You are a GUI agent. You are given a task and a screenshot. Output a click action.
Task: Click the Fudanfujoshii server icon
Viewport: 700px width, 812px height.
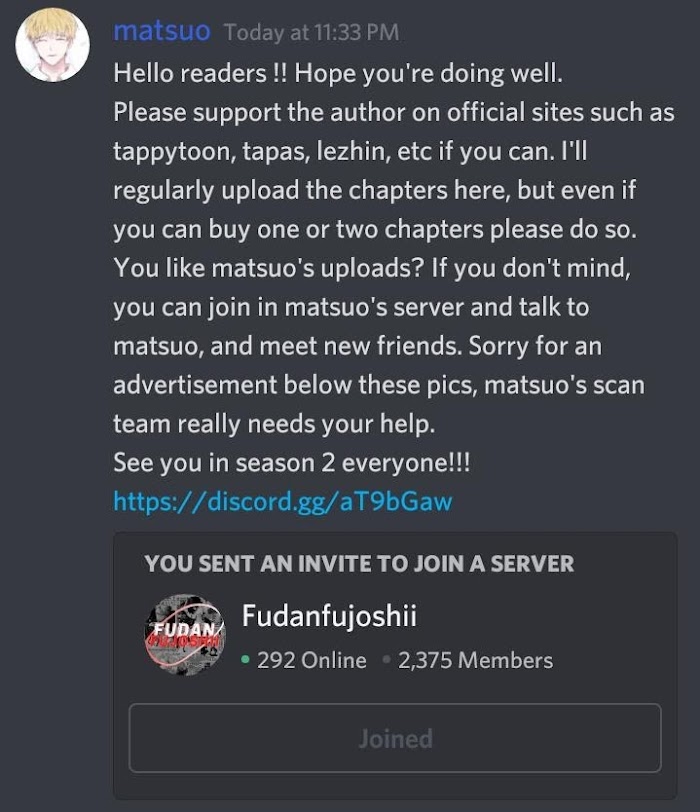(185, 635)
